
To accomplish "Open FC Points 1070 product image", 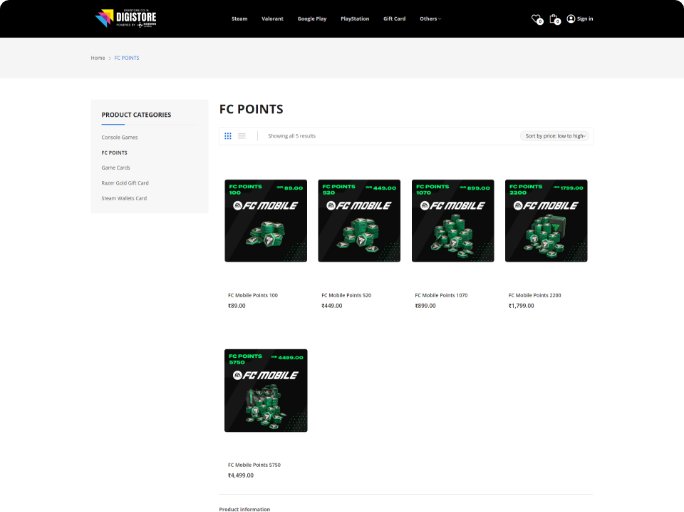I will [453, 221].
